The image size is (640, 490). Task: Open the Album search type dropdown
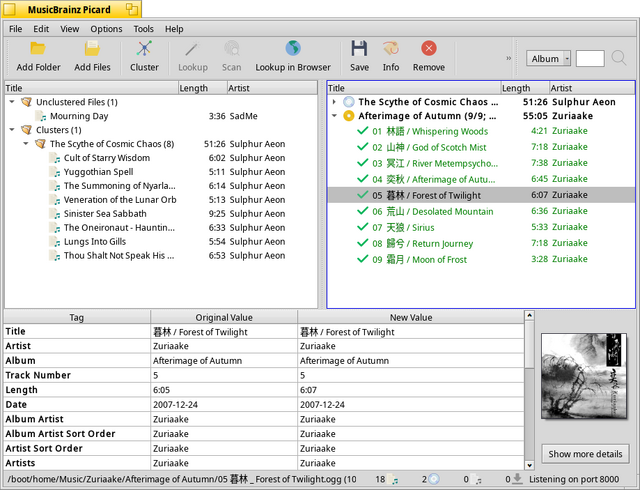click(x=549, y=58)
